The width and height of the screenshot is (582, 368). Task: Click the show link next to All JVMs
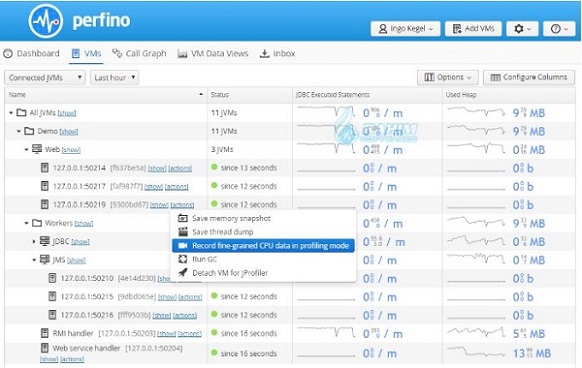[67, 113]
